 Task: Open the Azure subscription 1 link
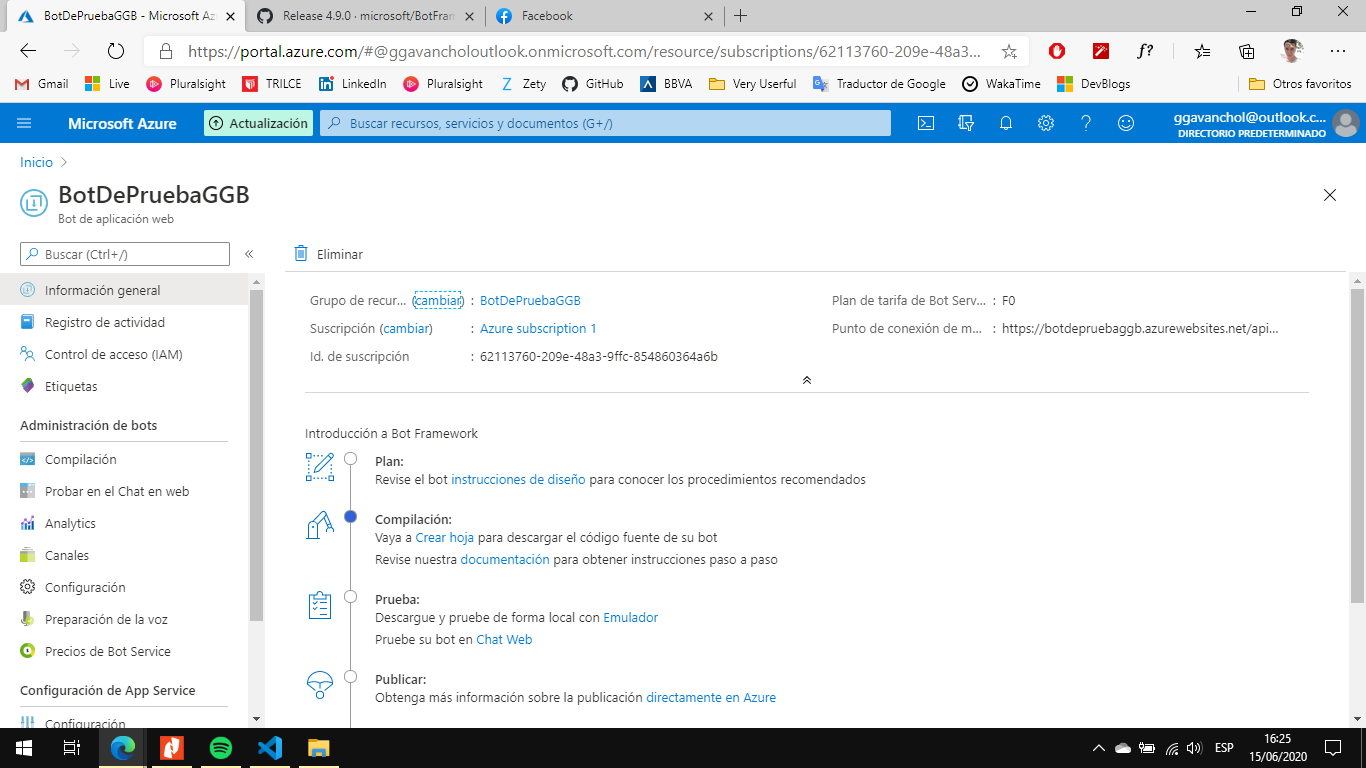click(x=538, y=328)
